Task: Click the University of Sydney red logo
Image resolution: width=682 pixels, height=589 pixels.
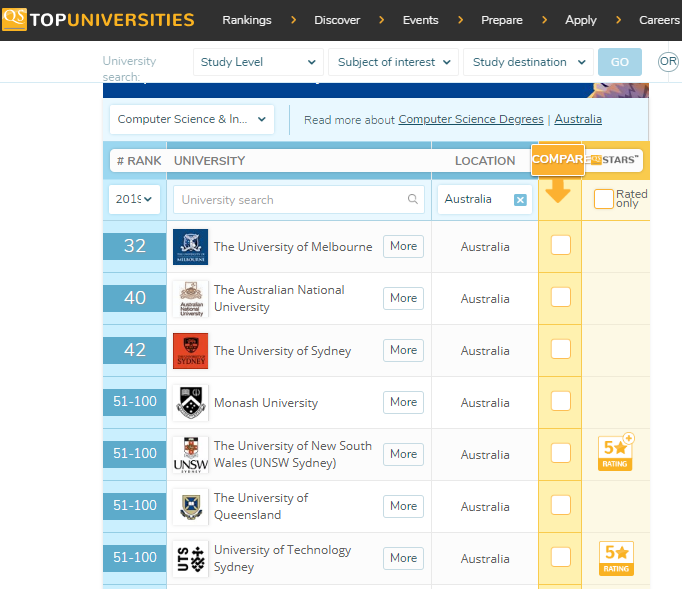Action: click(190, 351)
